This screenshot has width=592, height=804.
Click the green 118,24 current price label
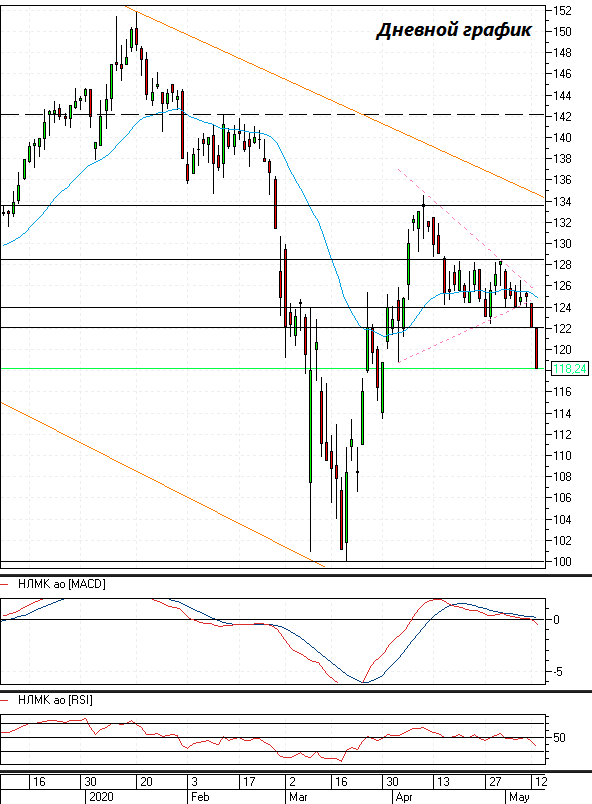569,369
